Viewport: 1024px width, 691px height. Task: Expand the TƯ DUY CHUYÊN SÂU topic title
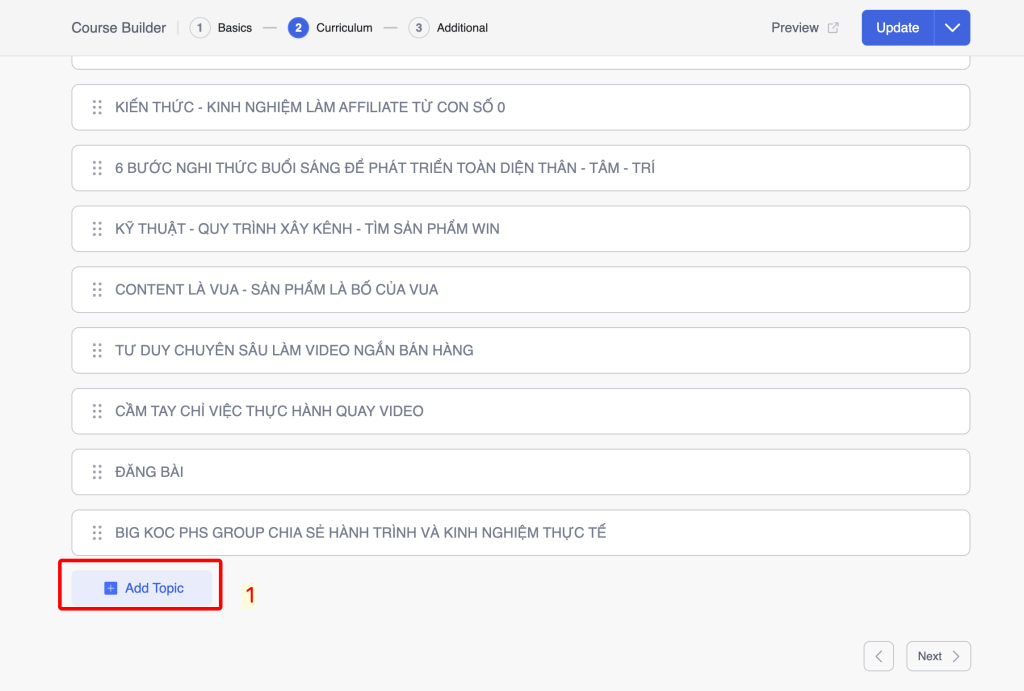click(x=294, y=350)
